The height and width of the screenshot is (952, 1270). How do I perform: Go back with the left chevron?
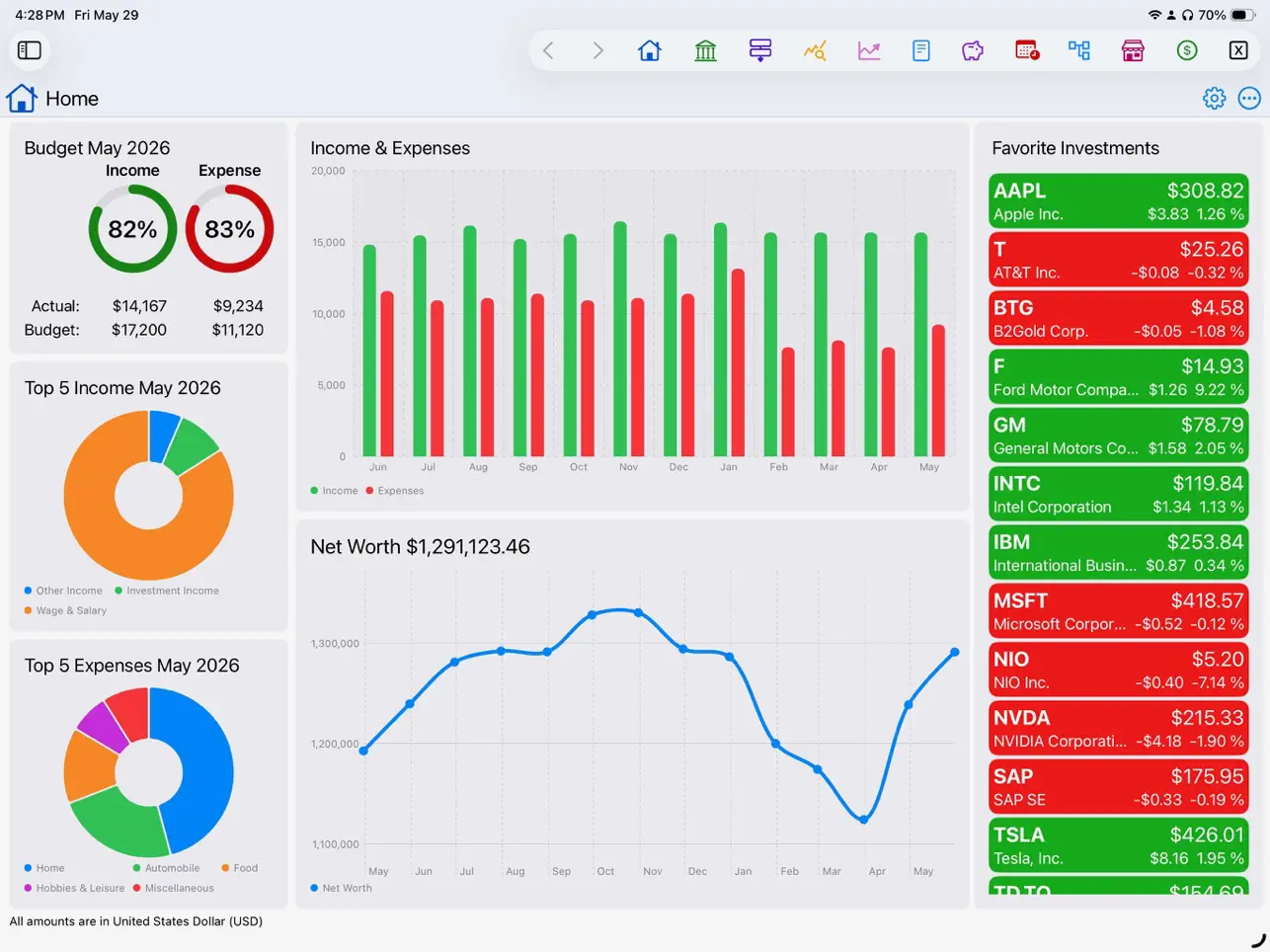(x=549, y=50)
